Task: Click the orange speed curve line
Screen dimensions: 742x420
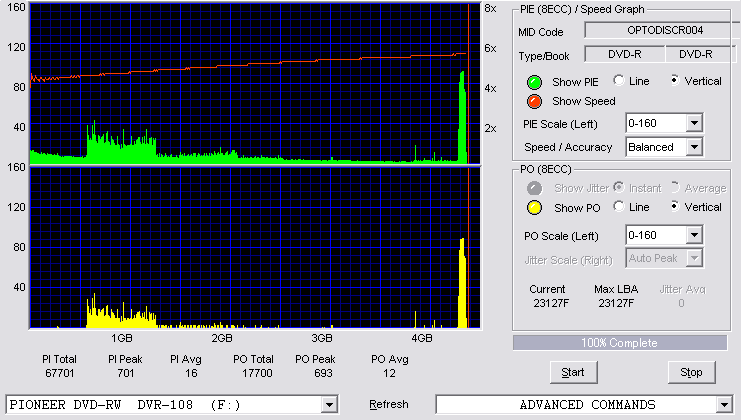Action: pyautogui.click(x=248, y=65)
